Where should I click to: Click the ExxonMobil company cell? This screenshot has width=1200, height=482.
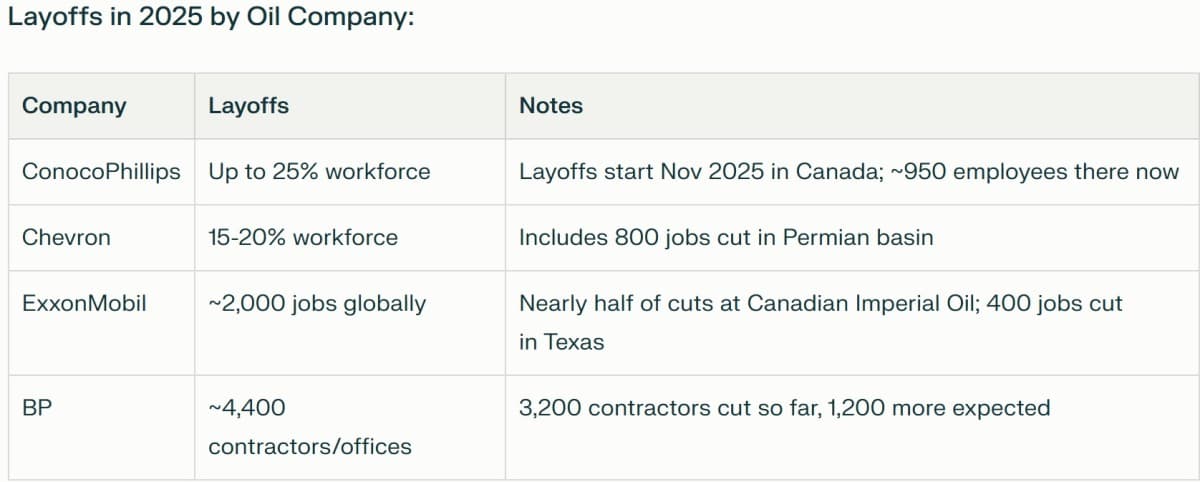click(84, 303)
